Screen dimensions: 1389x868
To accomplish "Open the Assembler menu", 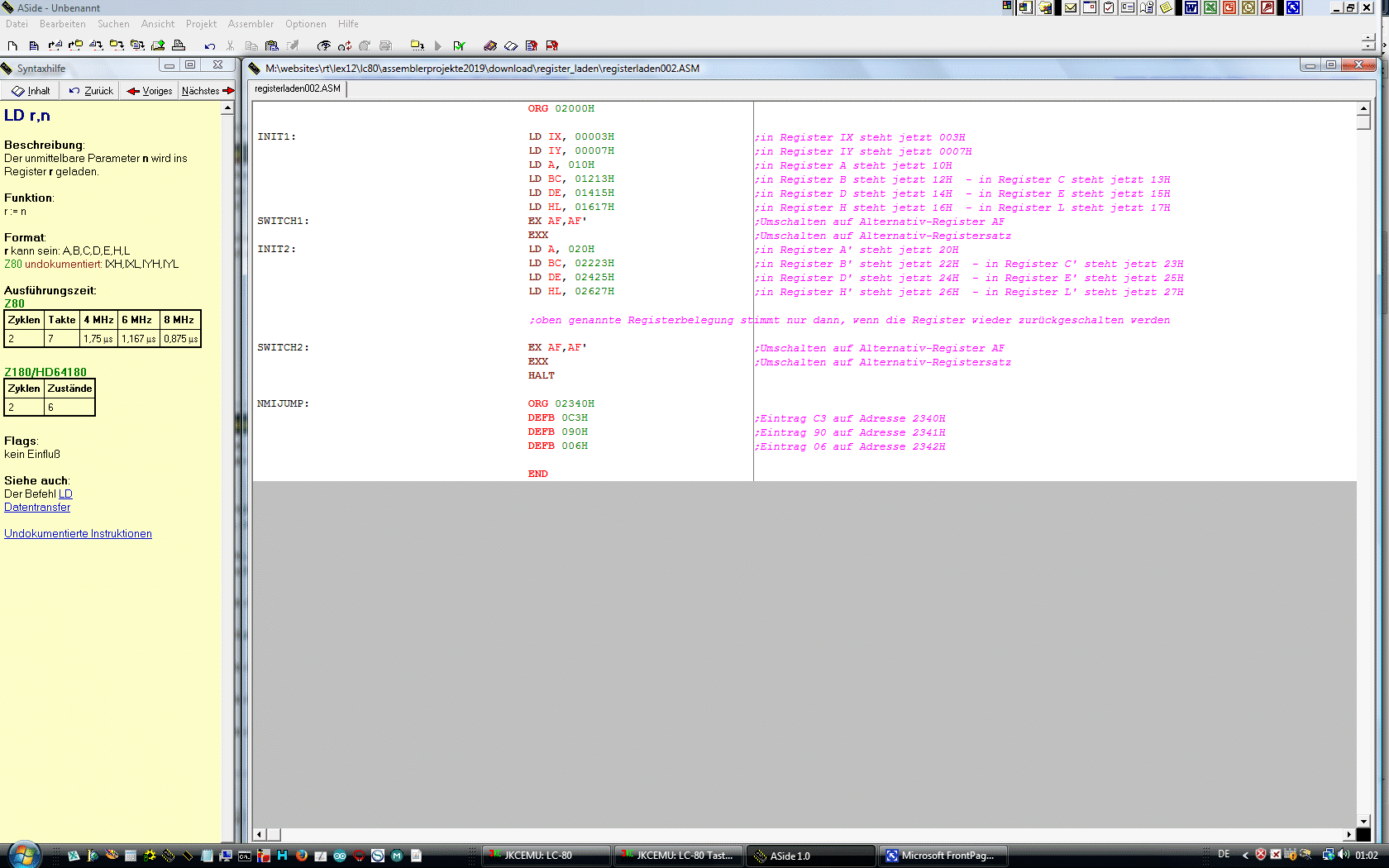I will (x=251, y=24).
